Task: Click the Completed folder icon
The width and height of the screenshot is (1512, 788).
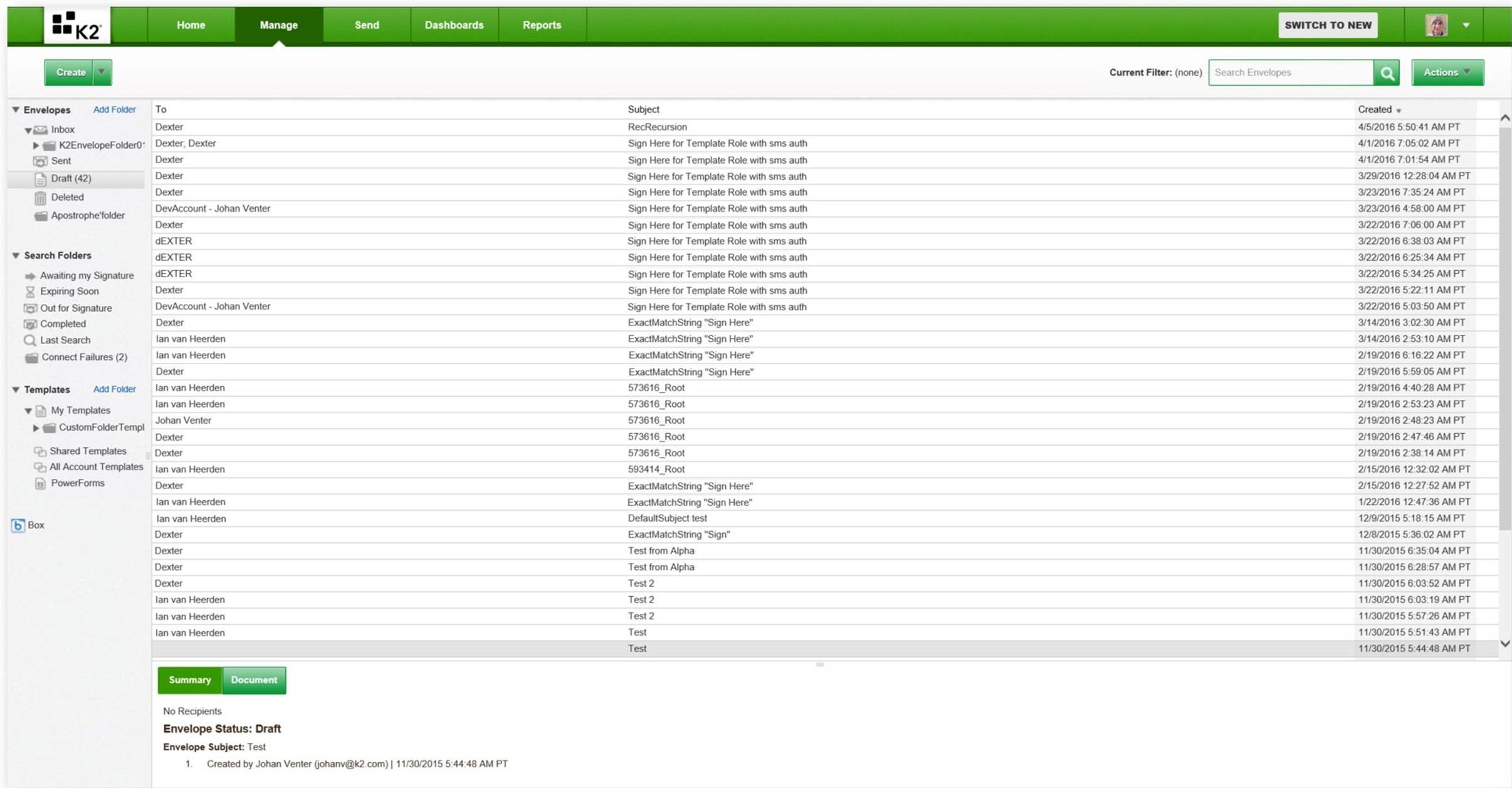Action: tap(30, 324)
